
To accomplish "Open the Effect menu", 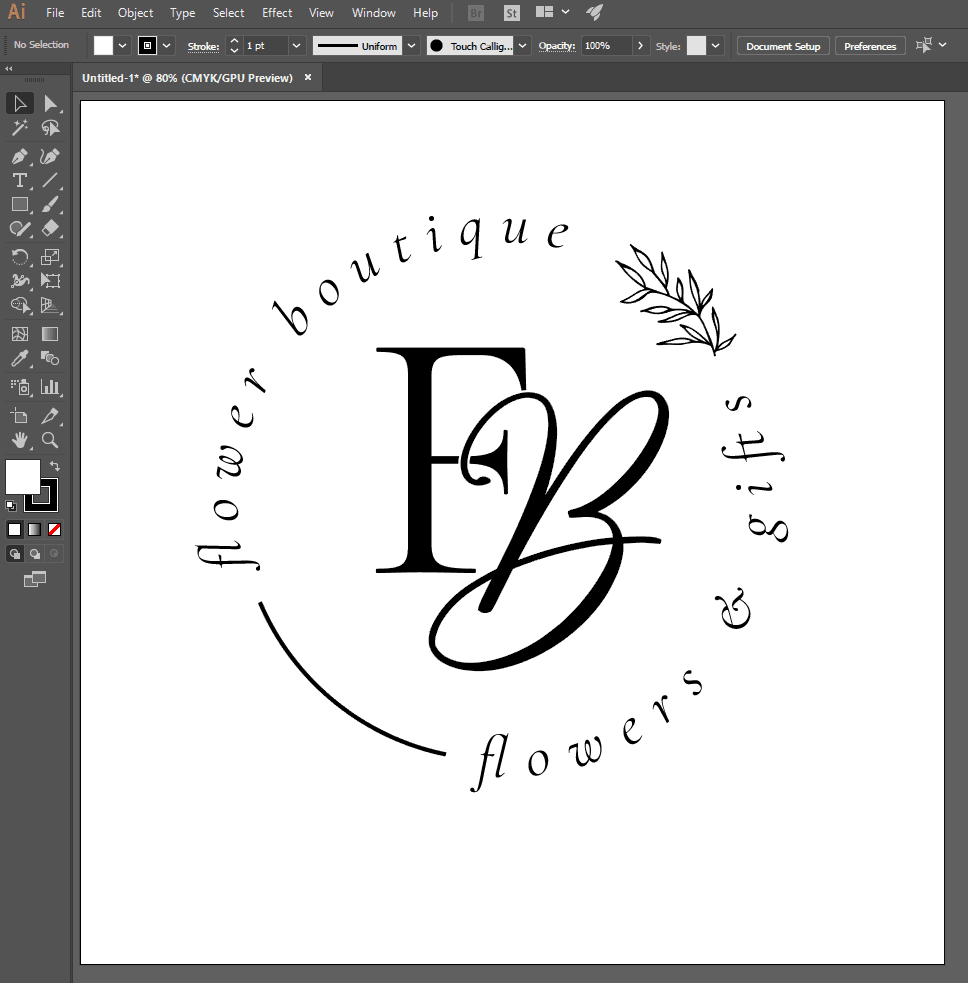I will 277,13.
